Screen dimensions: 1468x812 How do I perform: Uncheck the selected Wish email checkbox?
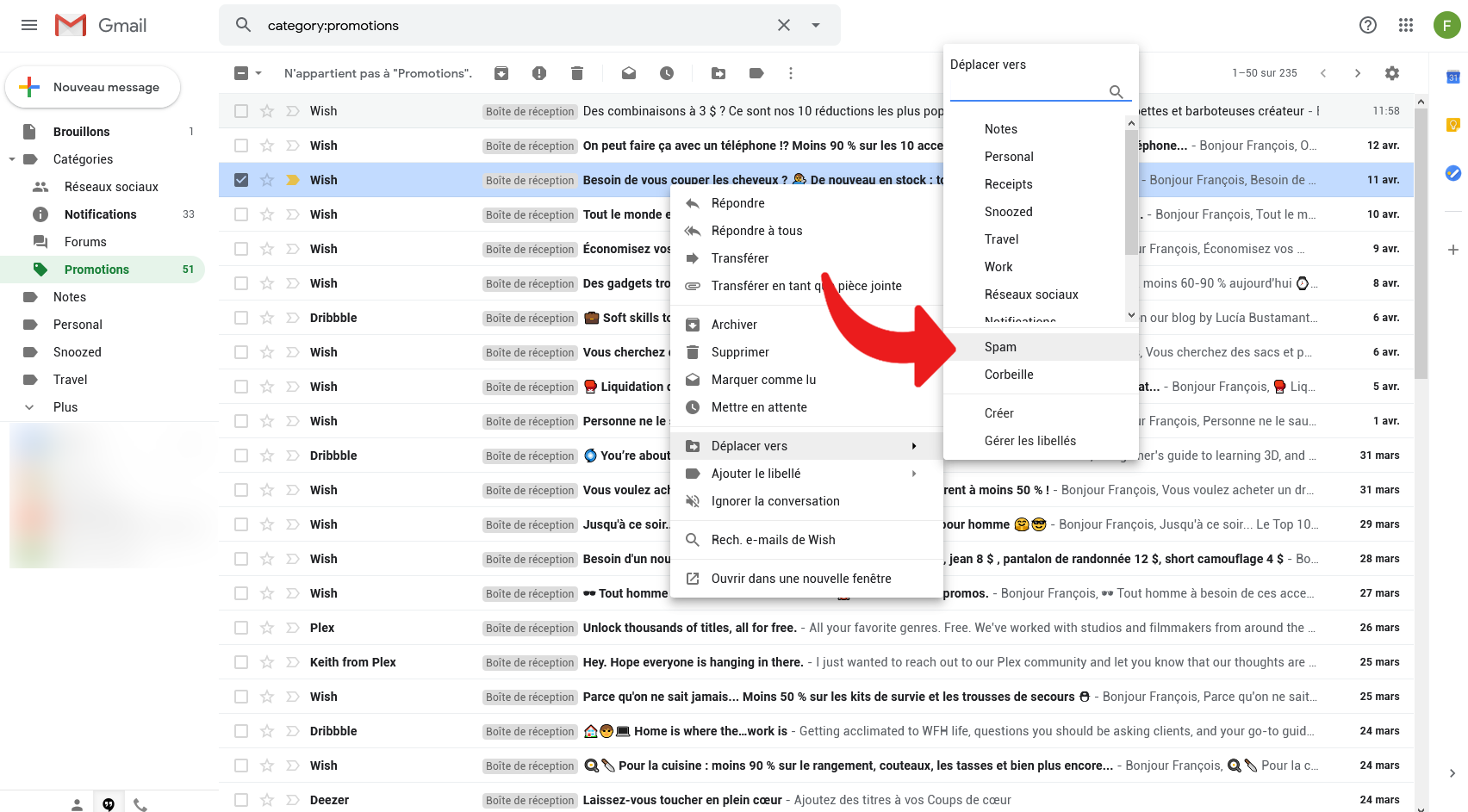click(240, 180)
